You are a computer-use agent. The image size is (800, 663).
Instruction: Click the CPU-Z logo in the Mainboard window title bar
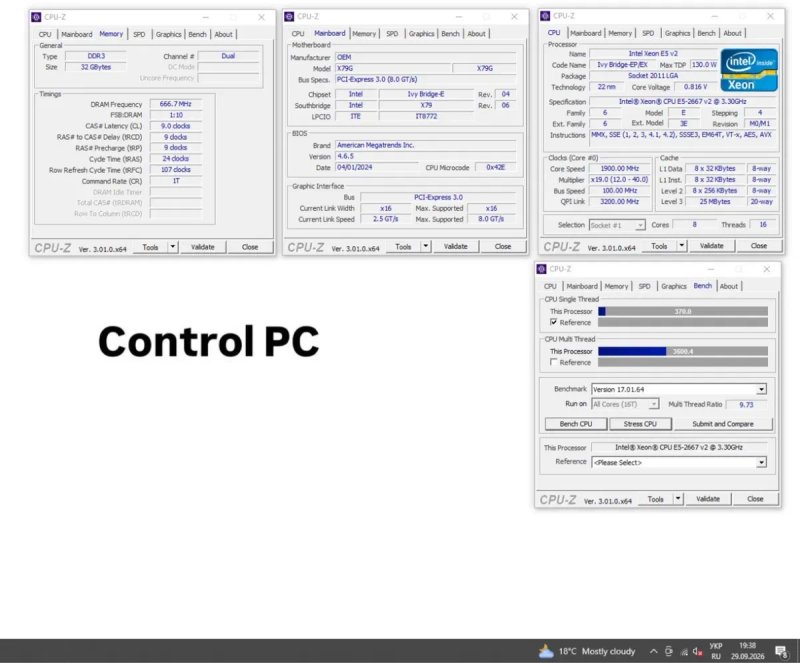coord(289,16)
